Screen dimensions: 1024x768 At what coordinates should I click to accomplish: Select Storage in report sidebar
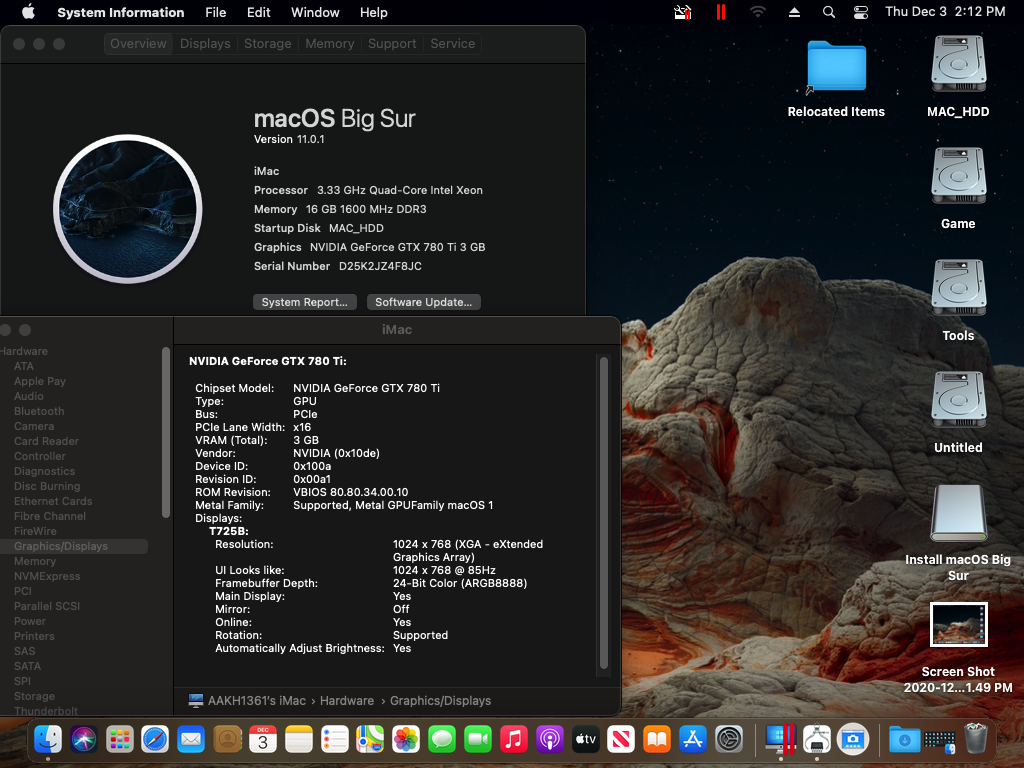tap(35, 697)
